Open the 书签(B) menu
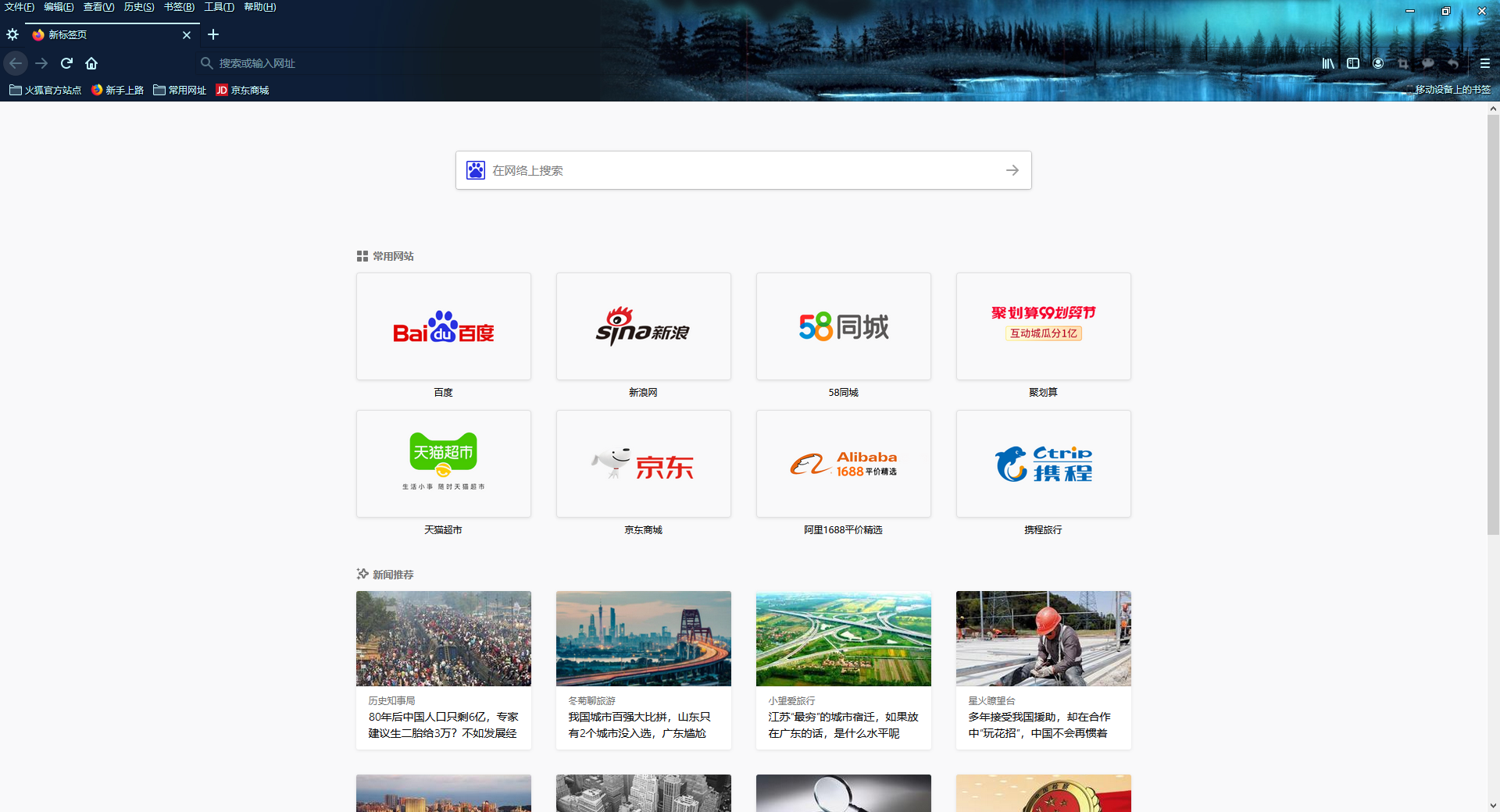1500x812 pixels. (x=179, y=7)
